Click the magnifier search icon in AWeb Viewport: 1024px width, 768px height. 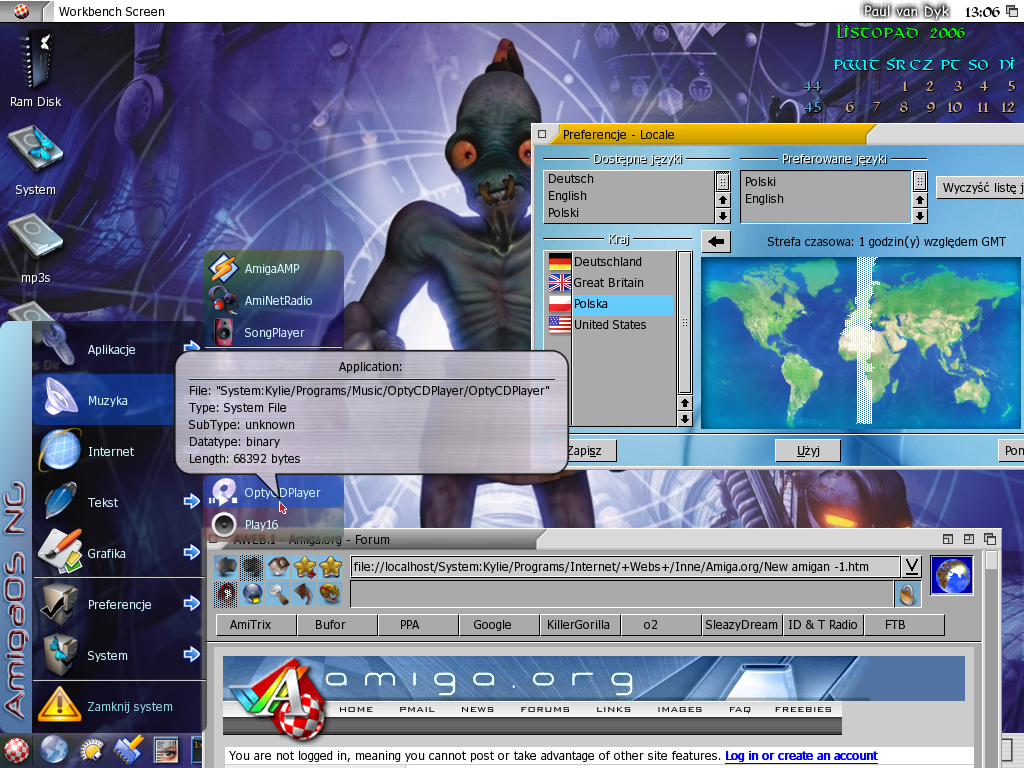tap(278, 594)
